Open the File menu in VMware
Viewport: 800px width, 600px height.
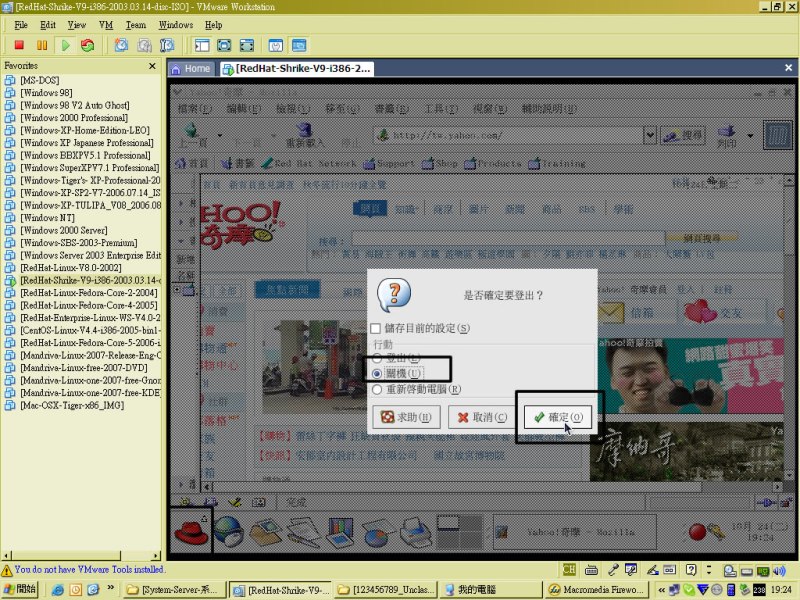[x=21, y=25]
